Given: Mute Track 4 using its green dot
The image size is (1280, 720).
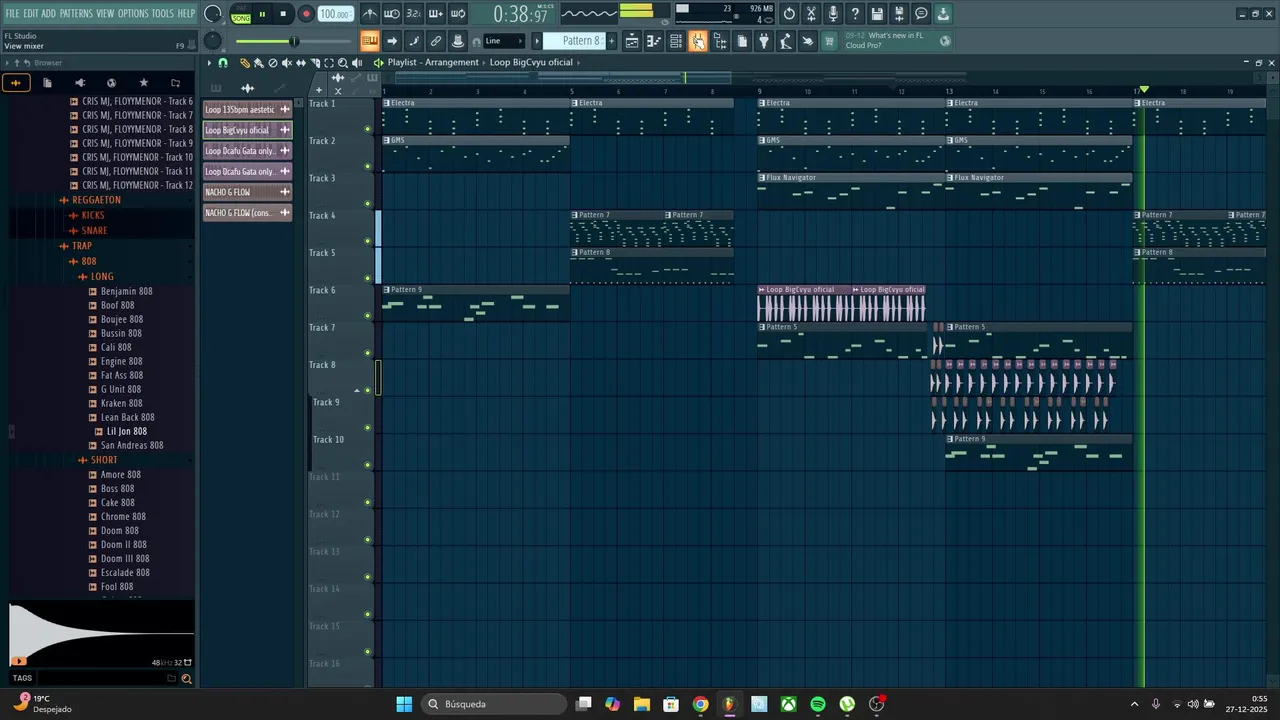Looking at the screenshot, I should pos(368,240).
